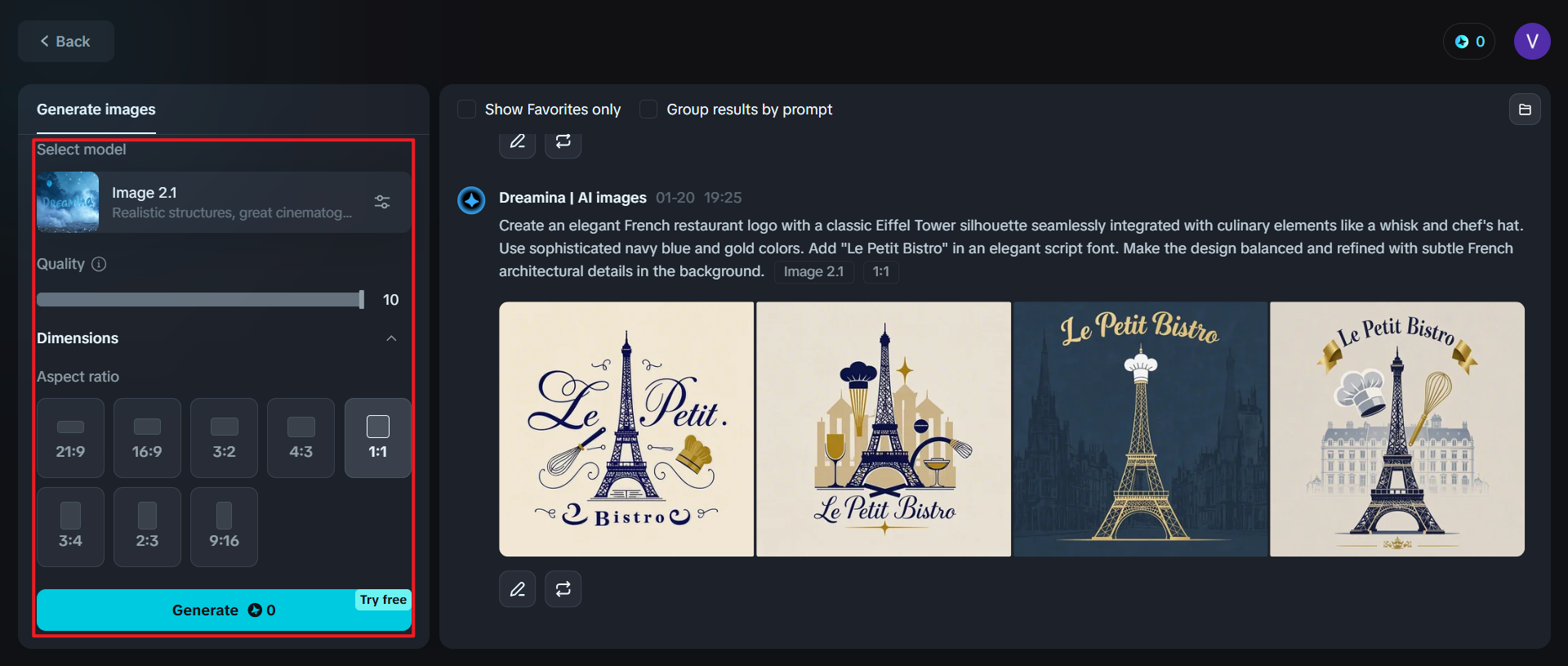Collapse the Dimensions section
This screenshot has width=1568, height=666.
pyautogui.click(x=391, y=338)
